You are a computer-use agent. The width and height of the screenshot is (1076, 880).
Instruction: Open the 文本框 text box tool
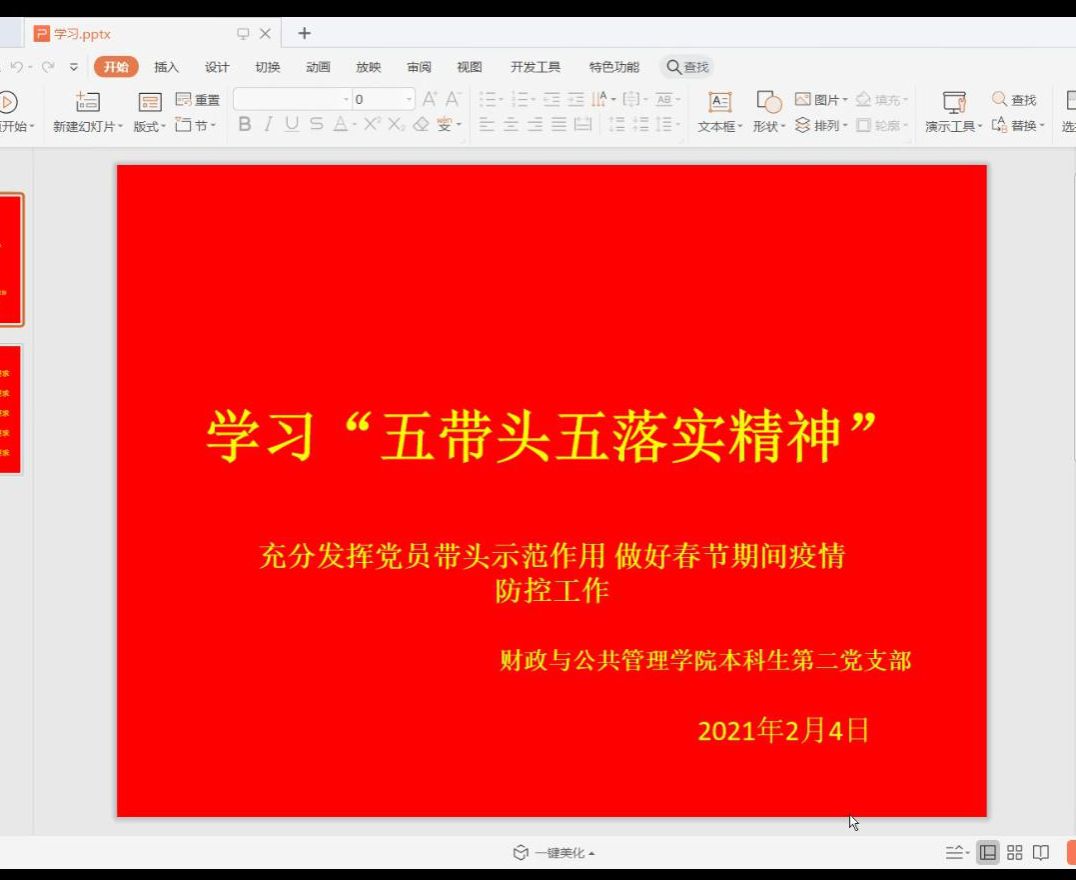(719, 102)
